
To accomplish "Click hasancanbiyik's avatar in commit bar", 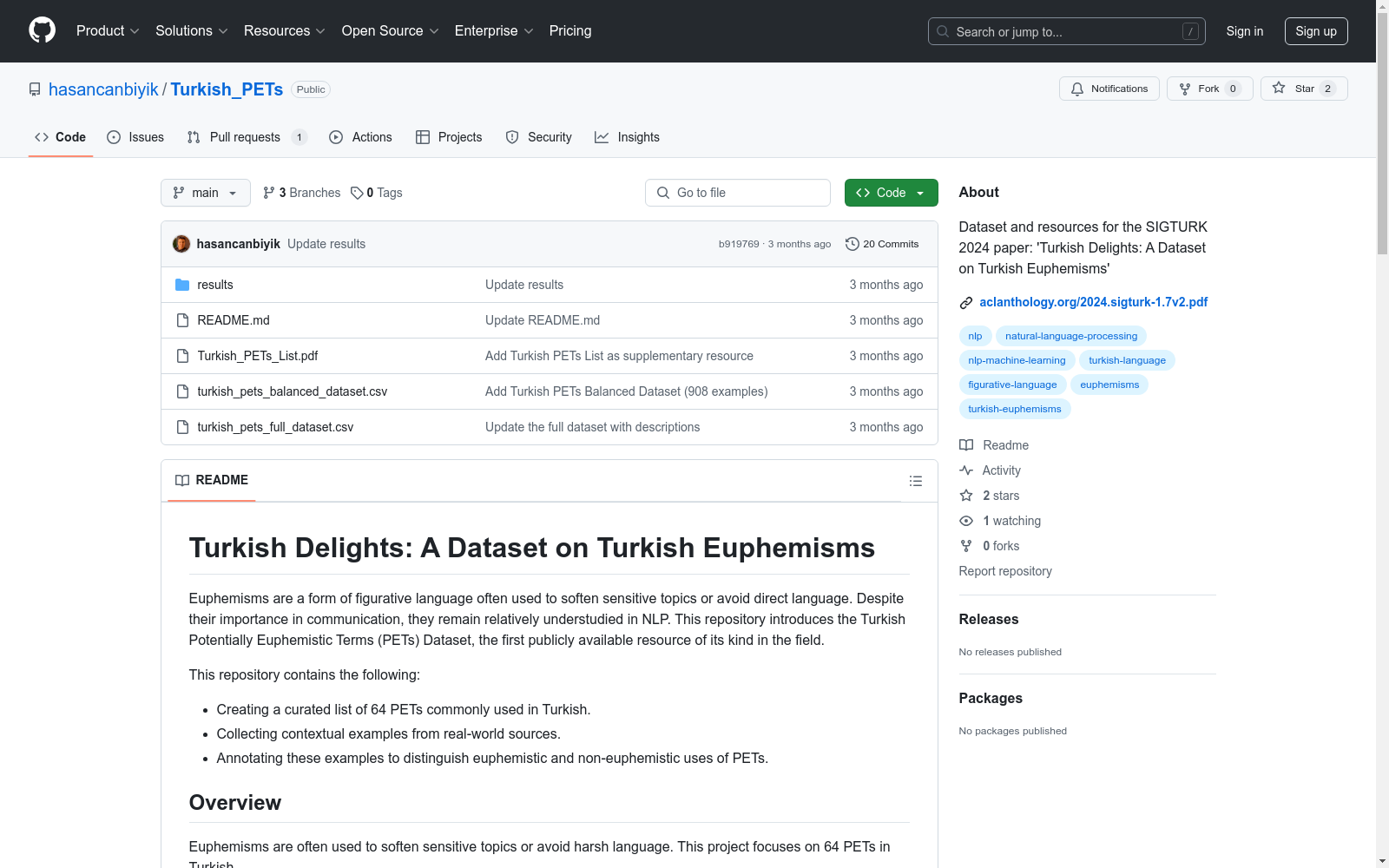I will (x=181, y=244).
